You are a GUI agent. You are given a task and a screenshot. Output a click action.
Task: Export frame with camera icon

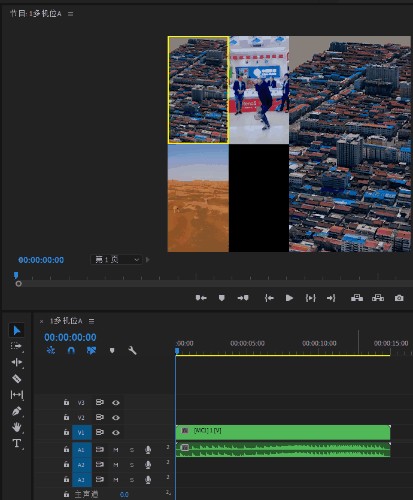(399, 298)
